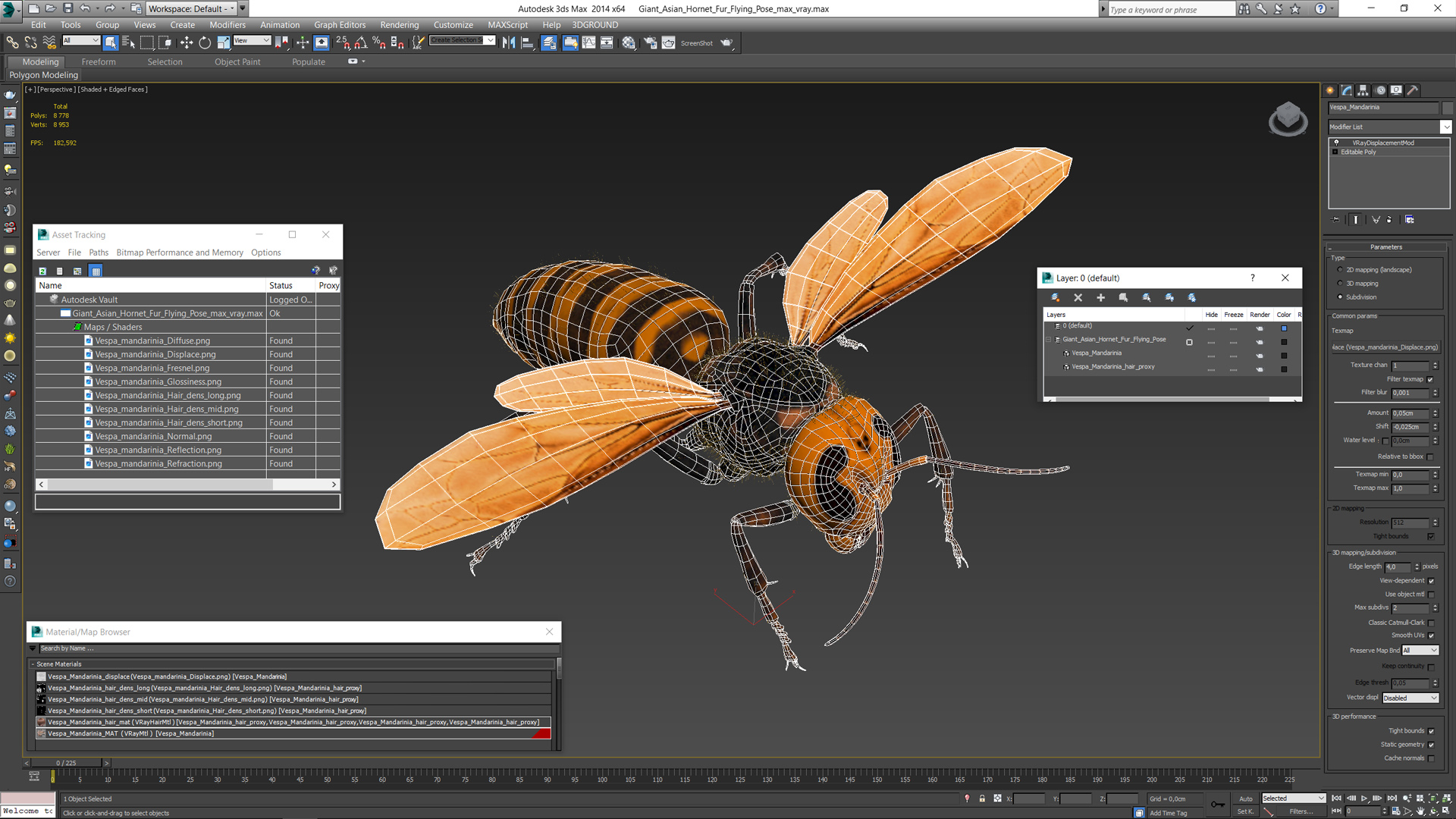Toggle View-dependent checkbox
This screenshot has width=1456, height=819.
coord(1431,581)
